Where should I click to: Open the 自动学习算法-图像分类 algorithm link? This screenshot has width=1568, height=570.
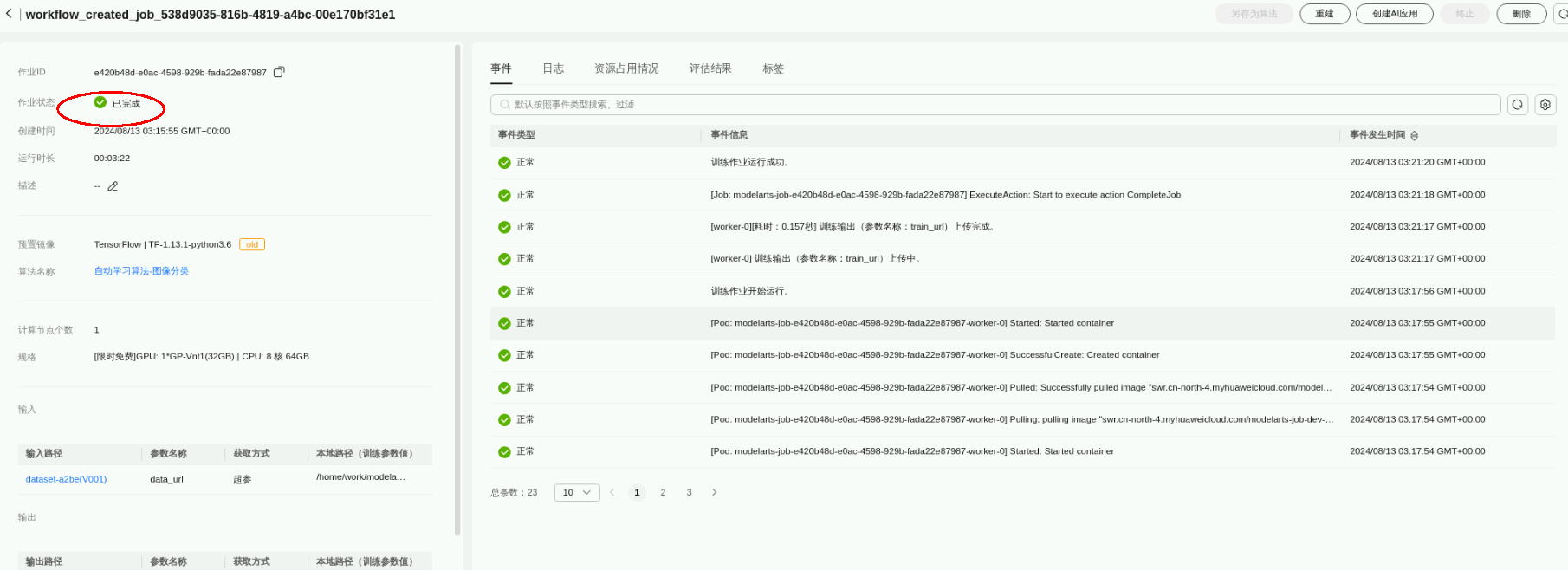[141, 271]
